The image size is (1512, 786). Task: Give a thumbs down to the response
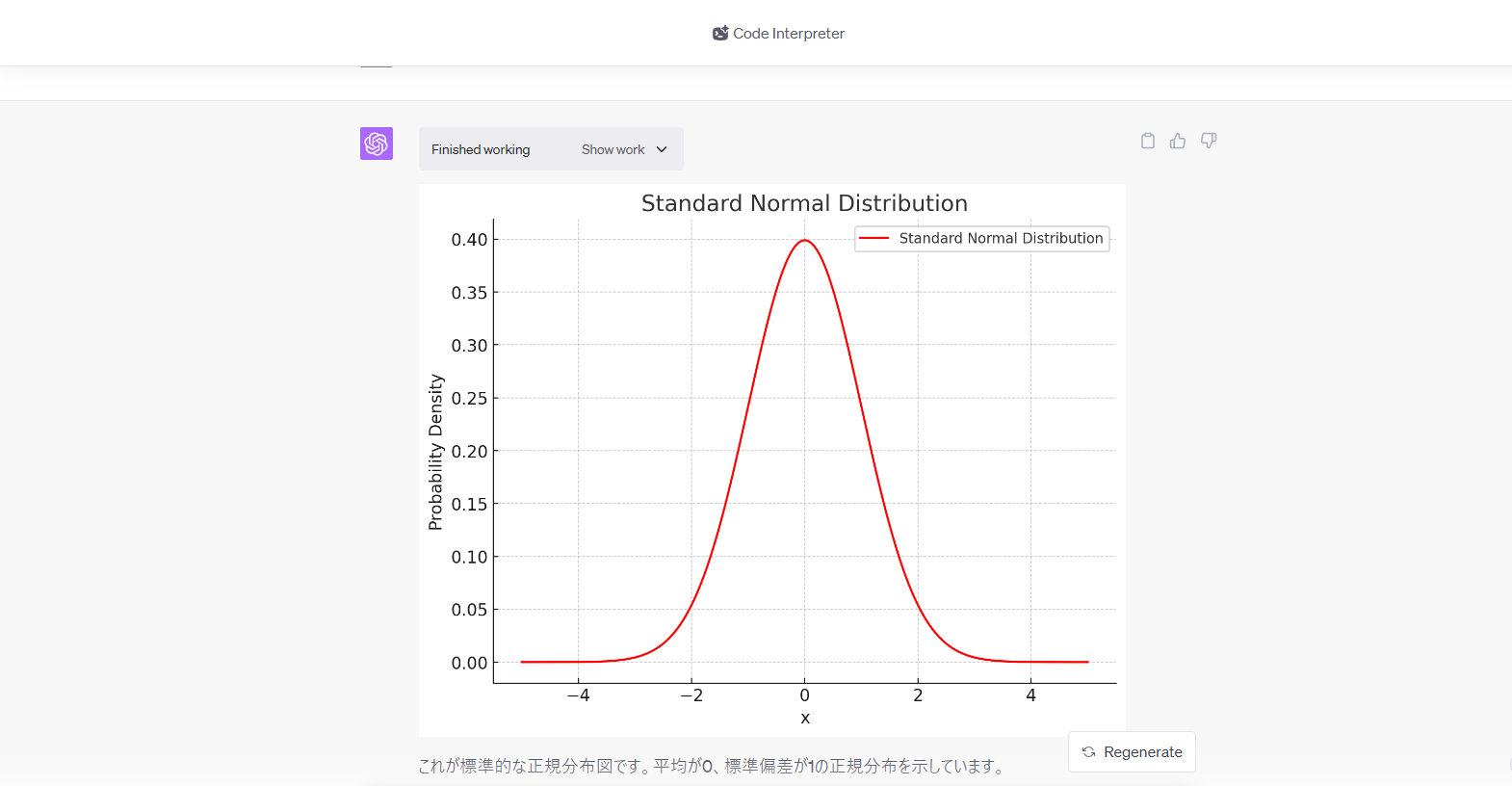click(x=1209, y=141)
